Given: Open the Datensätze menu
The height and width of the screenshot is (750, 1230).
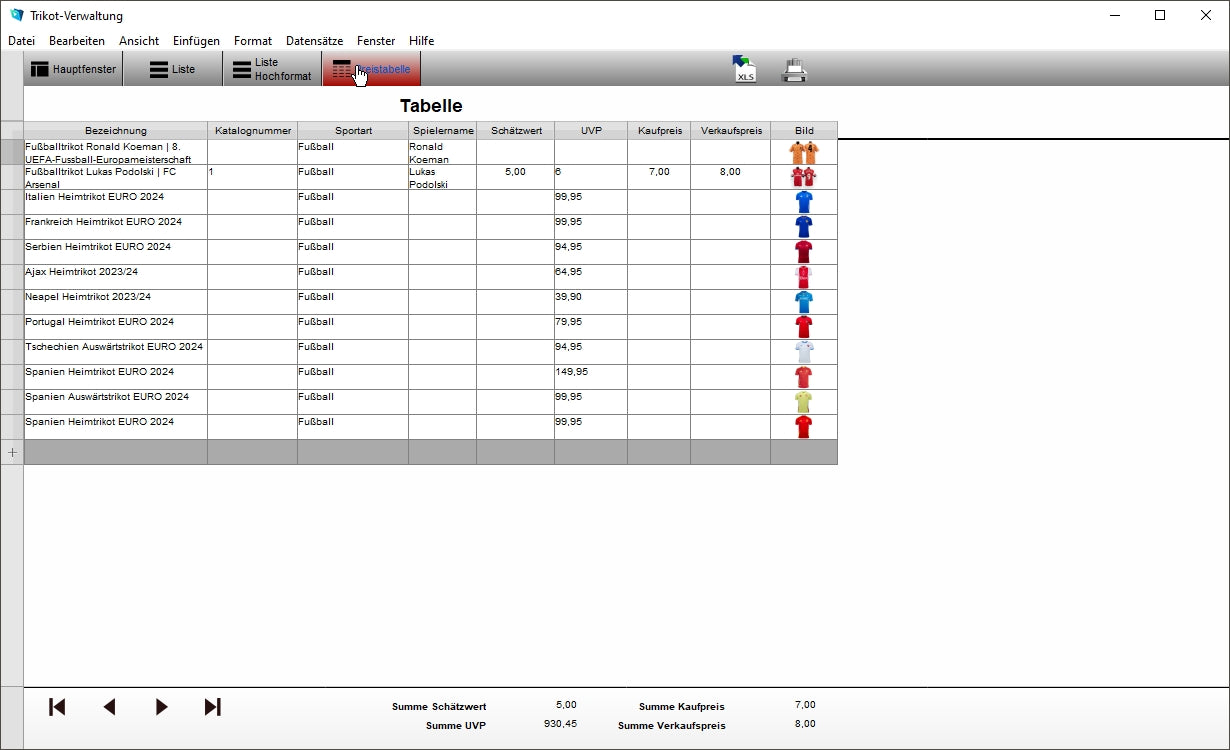Looking at the screenshot, I should pyautogui.click(x=314, y=41).
